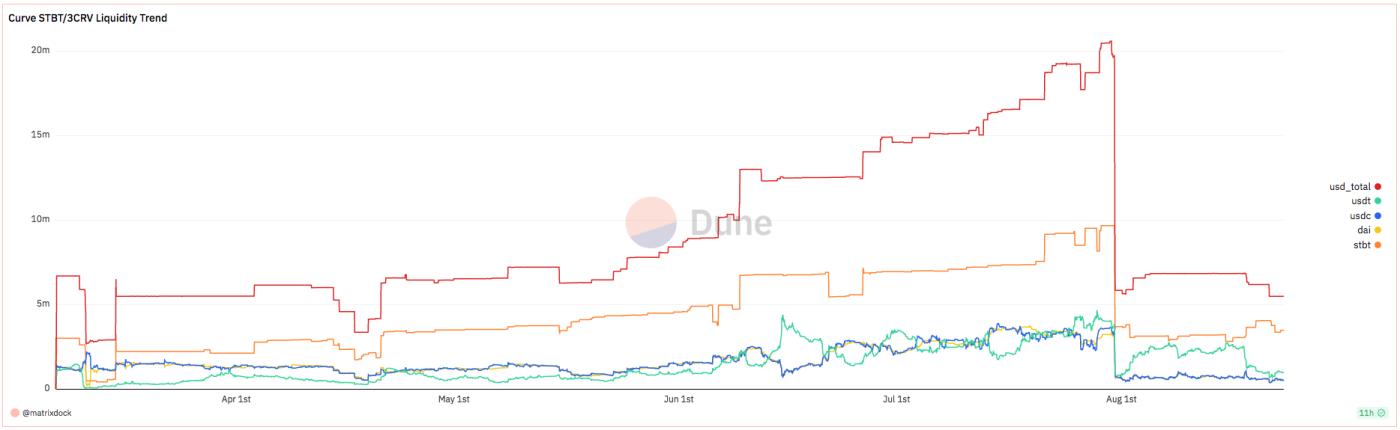Viewport: 1400px width, 430px height.
Task: Hide the usdt series via legend label
Action: (1361, 201)
